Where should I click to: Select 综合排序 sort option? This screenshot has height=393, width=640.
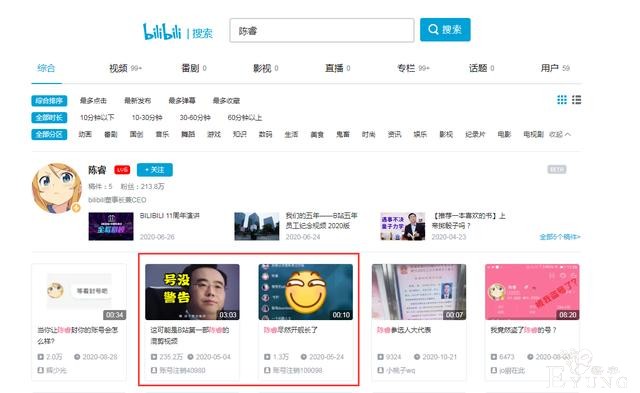tap(49, 101)
